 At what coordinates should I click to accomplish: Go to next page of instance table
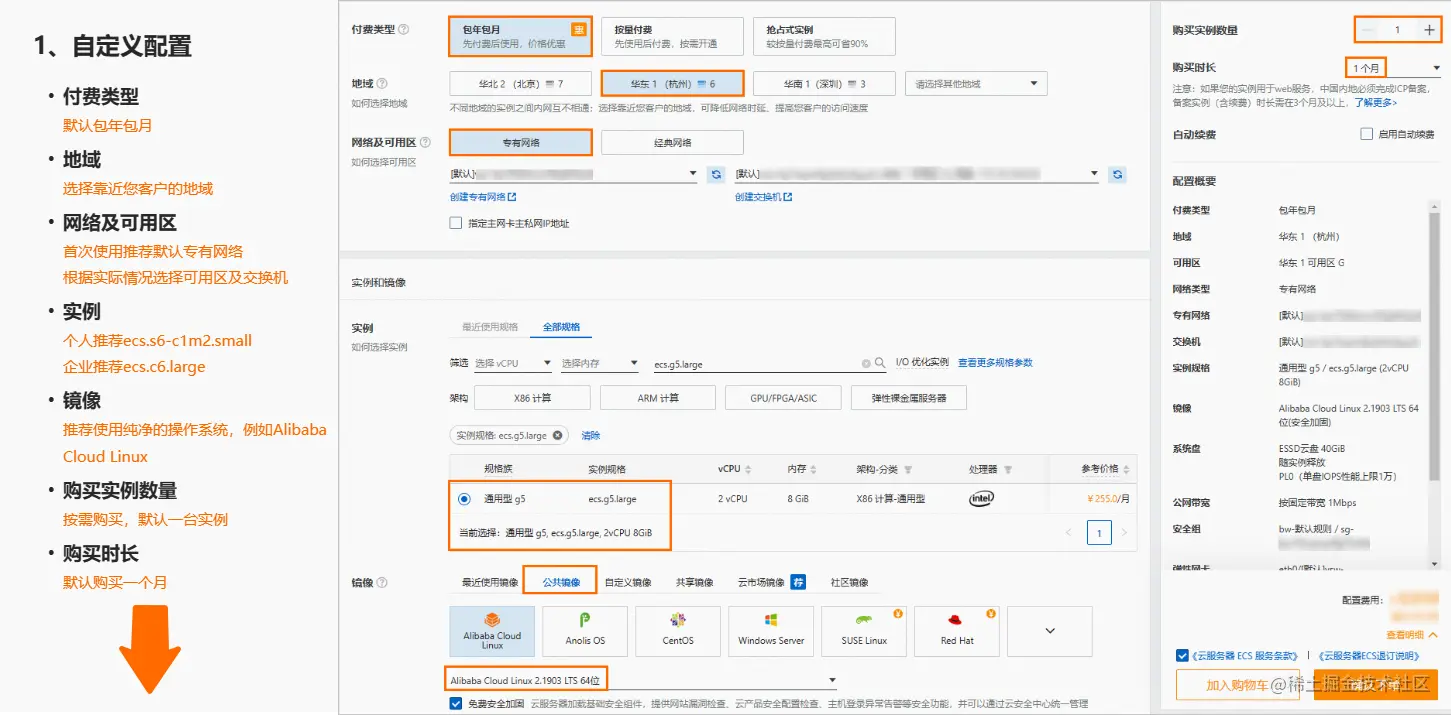point(1124,533)
